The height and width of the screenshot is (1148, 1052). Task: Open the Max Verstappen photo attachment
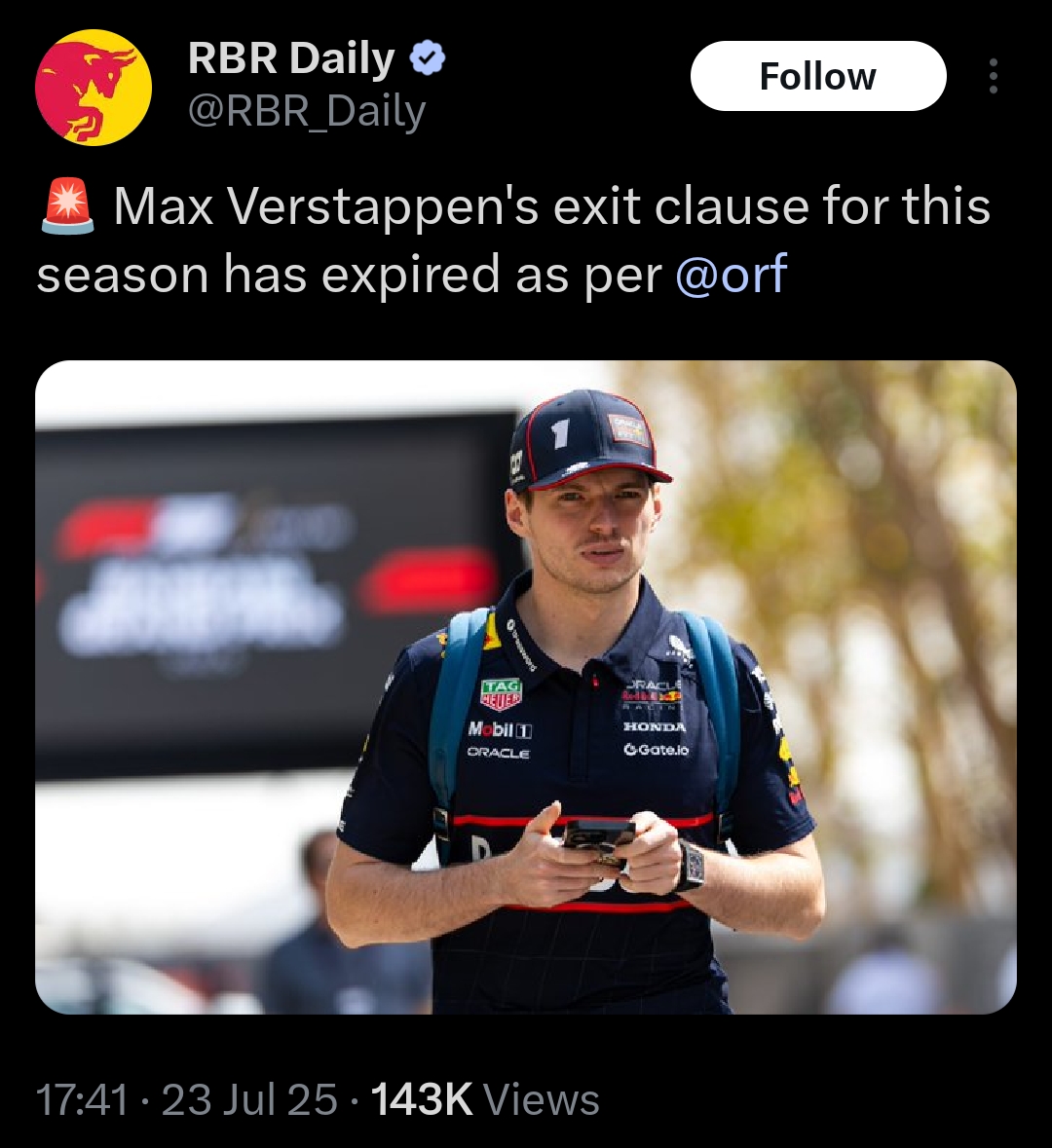coord(526,686)
